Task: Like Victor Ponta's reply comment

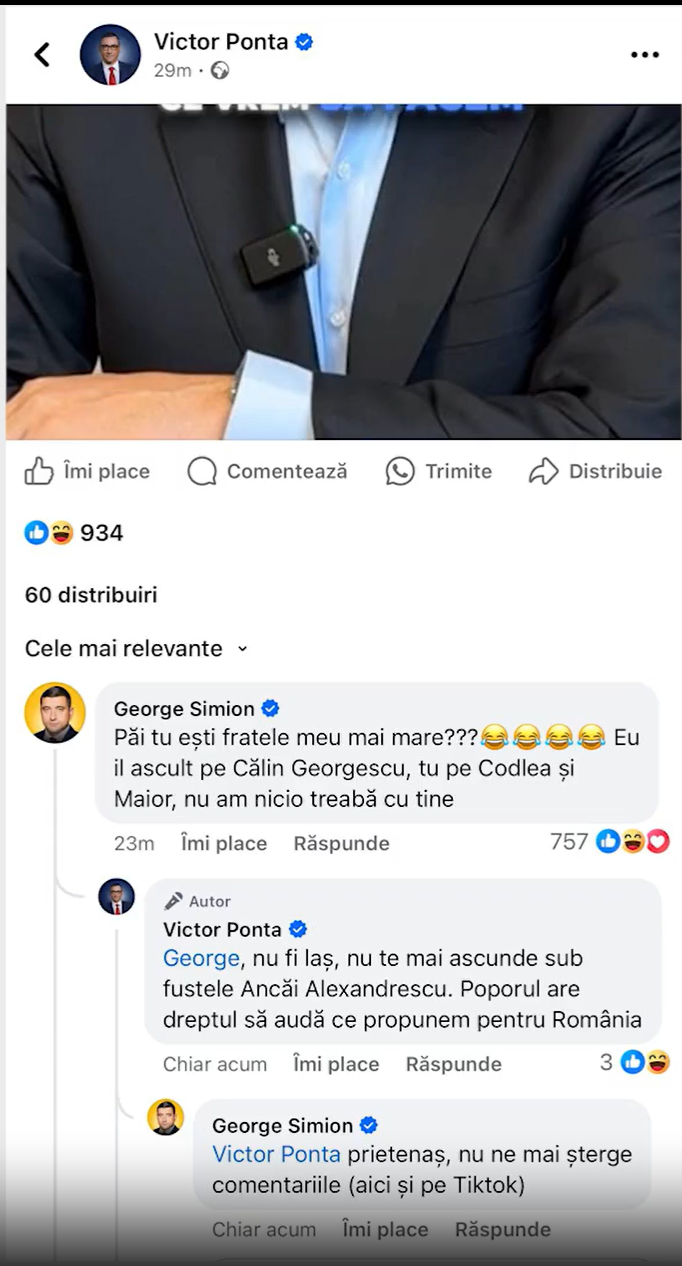Action: pyautogui.click(x=336, y=1064)
